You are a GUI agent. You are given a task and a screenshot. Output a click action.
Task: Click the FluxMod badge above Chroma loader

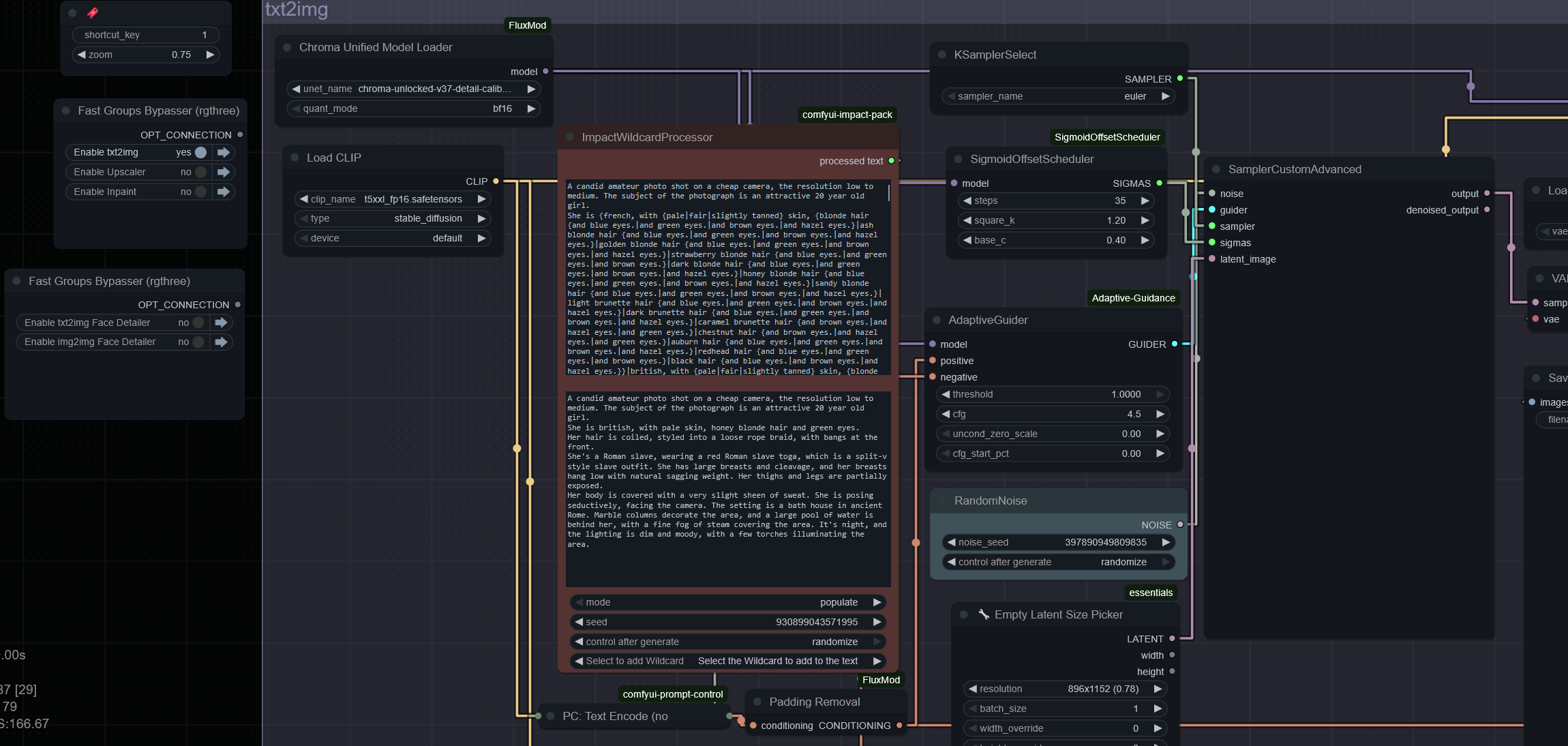tap(527, 25)
